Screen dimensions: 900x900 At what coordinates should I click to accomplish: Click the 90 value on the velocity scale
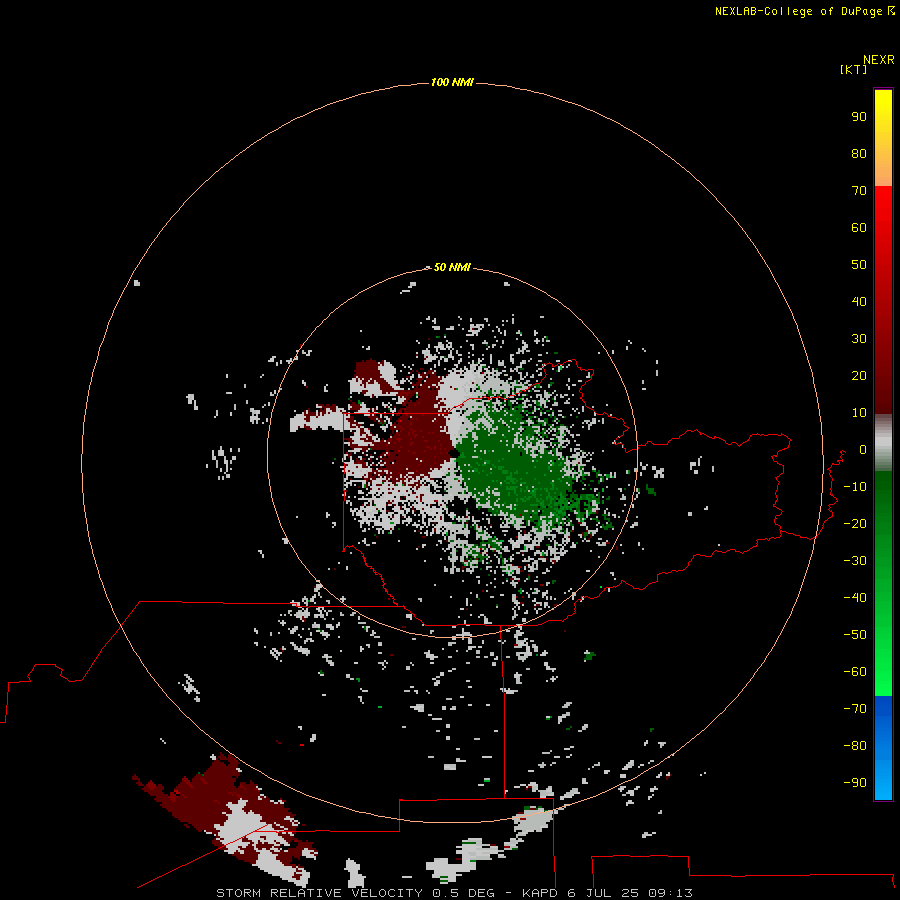859,117
